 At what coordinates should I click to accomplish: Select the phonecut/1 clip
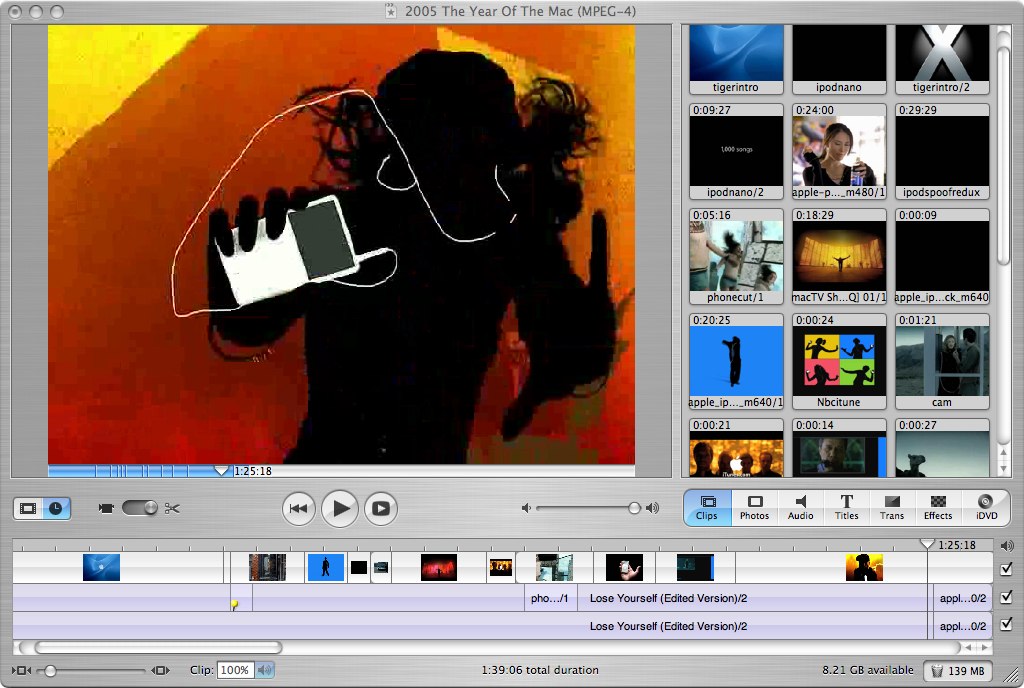tap(736, 257)
